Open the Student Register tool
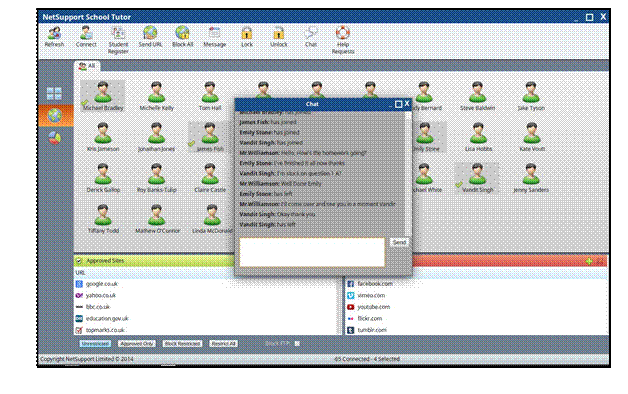This screenshot has width=628, height=394. pyautogui.click(x=118, y=40)
